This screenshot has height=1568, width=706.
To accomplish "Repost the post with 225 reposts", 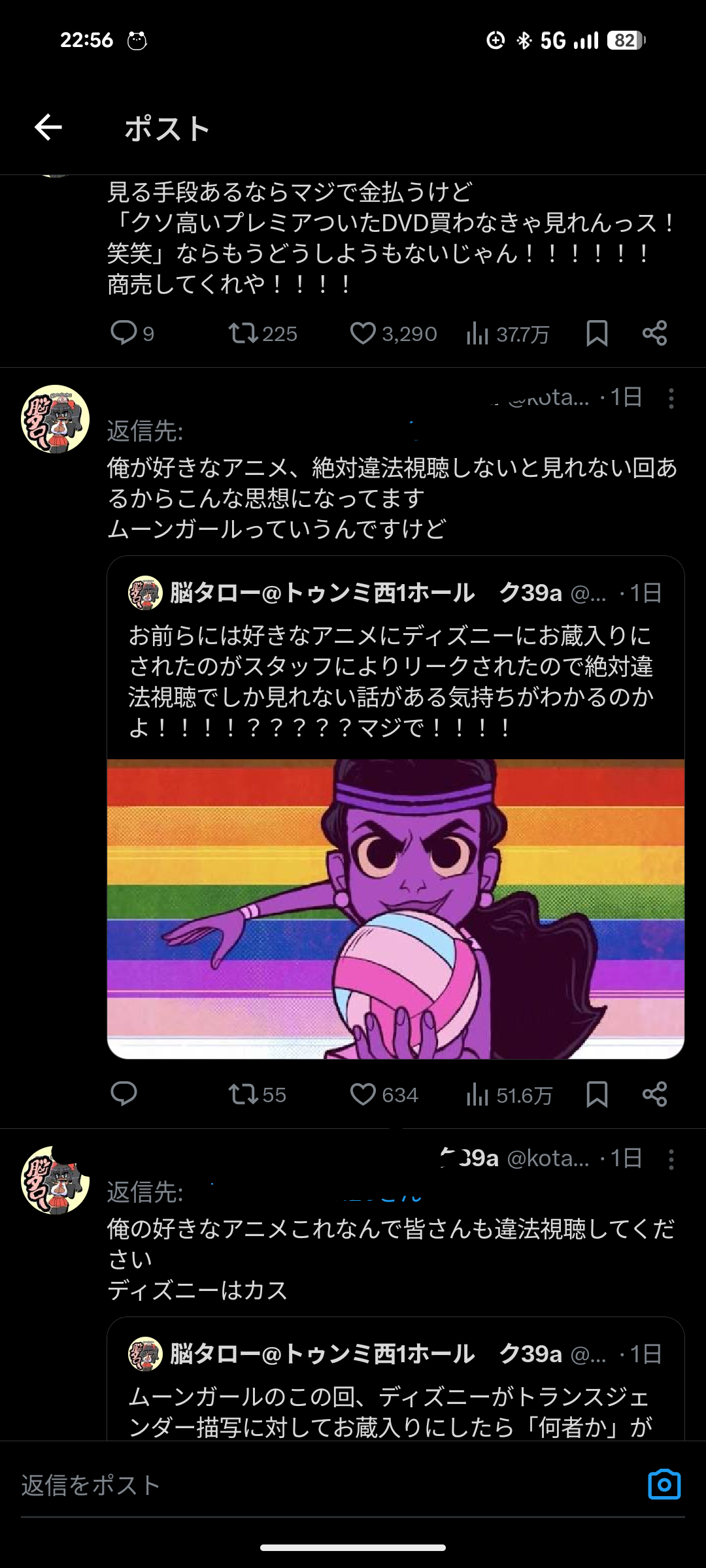I will coord(243,334).
